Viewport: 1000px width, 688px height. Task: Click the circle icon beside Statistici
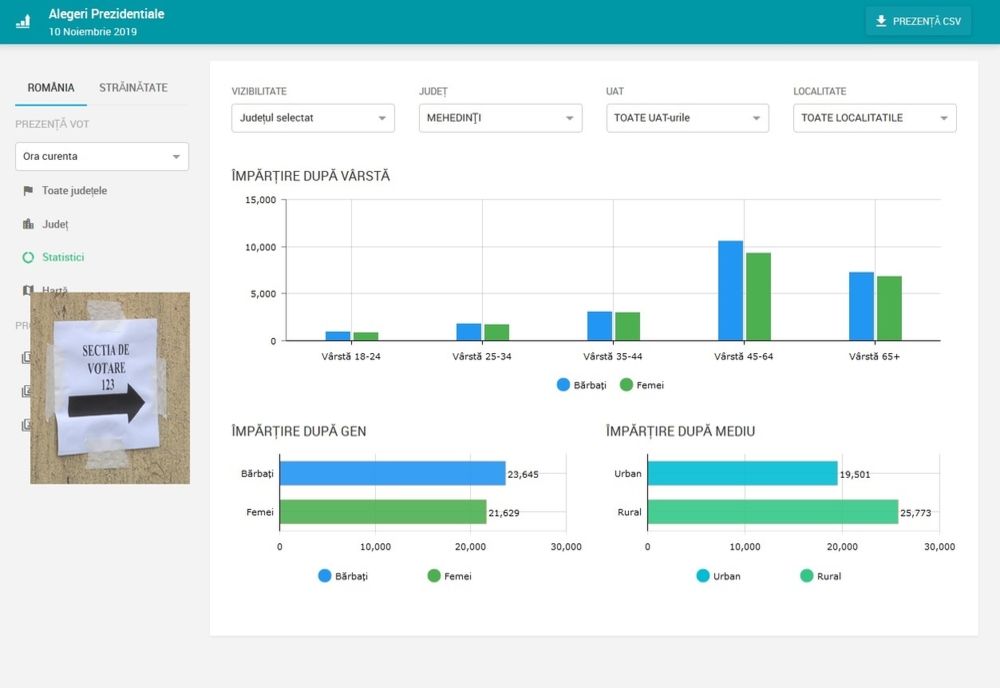pyautogui.click(x=28, y=257)
